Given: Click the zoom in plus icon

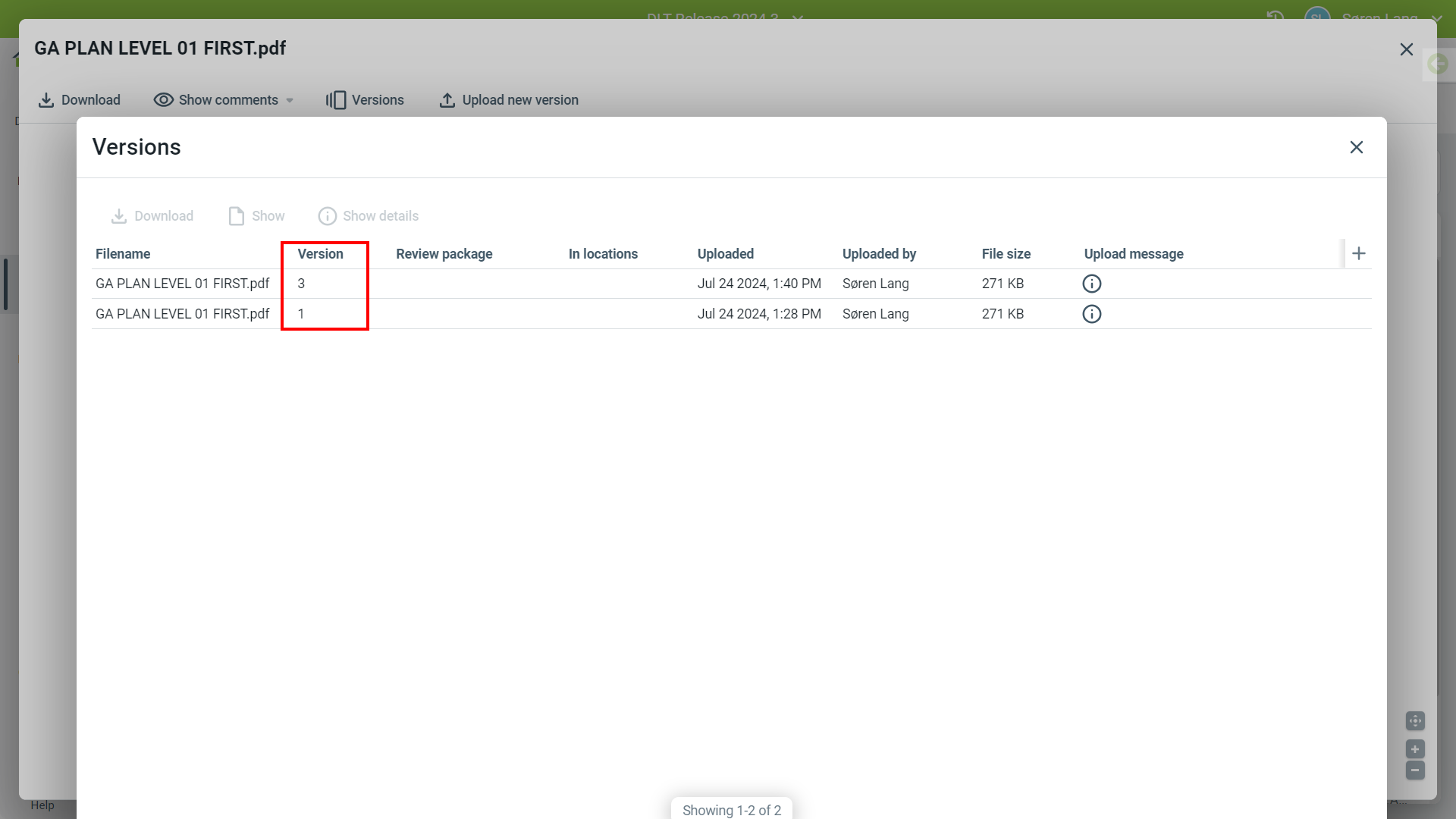Looking at the screenshot, I should (1415, 749).
